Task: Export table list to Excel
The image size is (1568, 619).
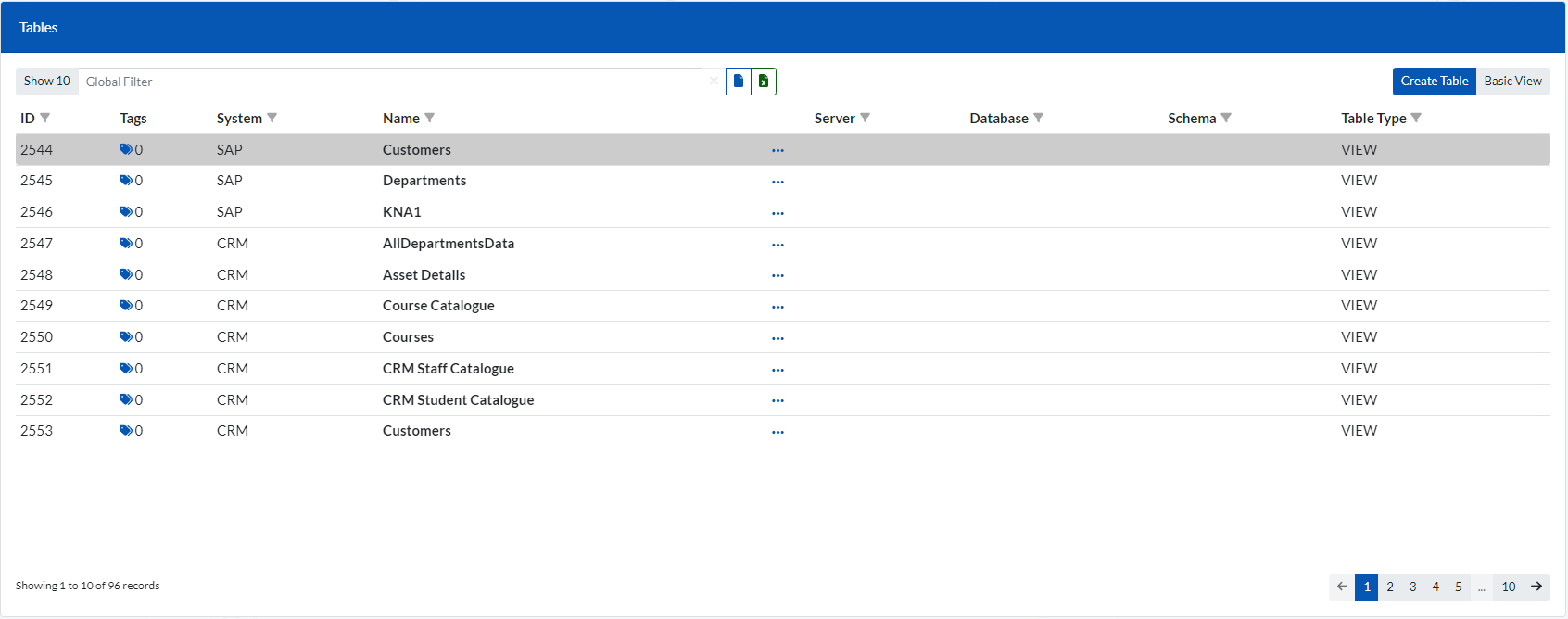Action: click(764, 82)
